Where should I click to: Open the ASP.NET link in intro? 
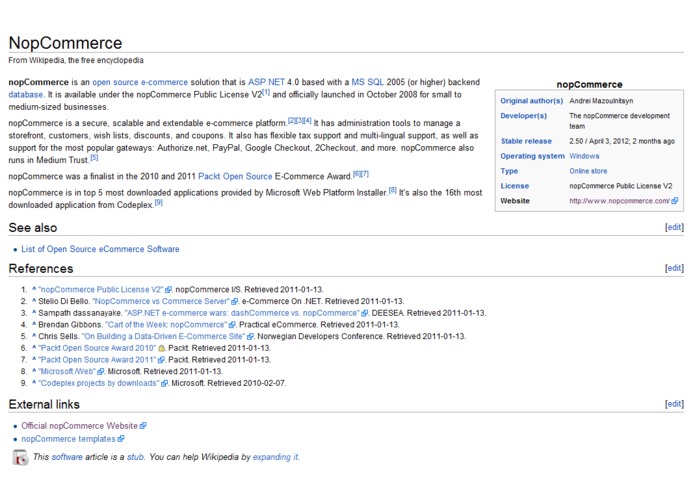tap(266, 82)
